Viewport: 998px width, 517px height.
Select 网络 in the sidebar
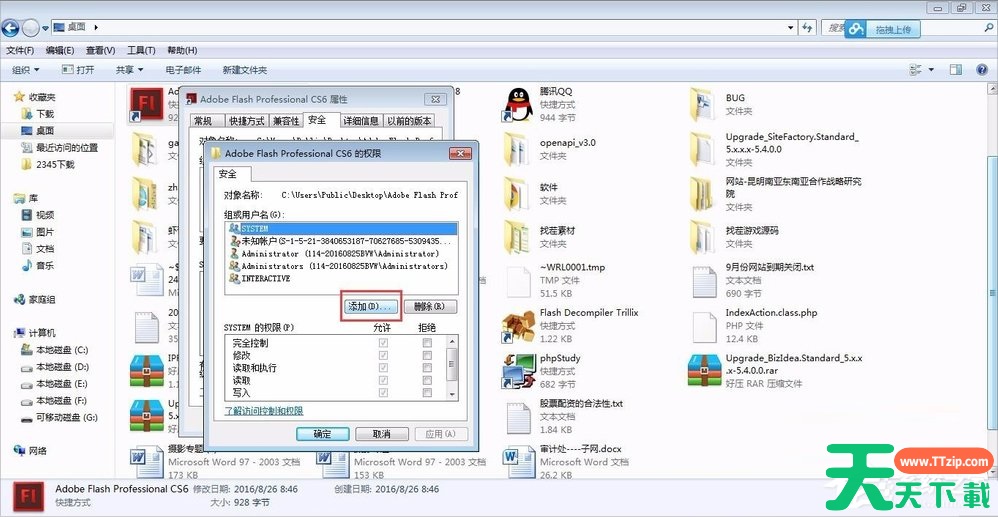(31, 451)
